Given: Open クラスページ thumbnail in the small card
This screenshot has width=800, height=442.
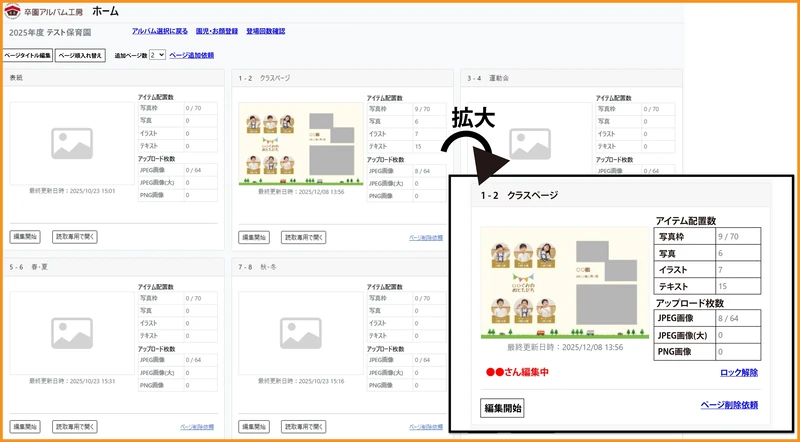Looking at the screenshot, I should tap(301, 144).
